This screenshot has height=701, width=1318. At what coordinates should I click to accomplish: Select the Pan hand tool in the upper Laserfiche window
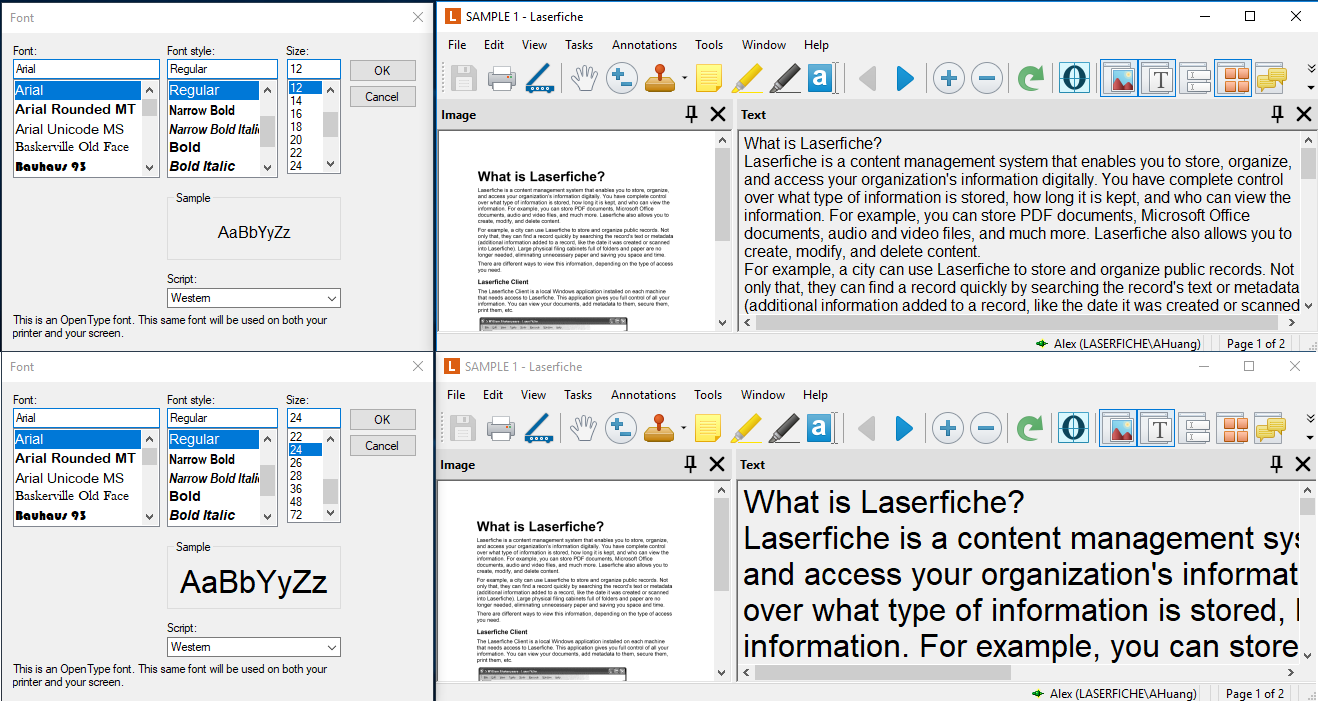point(583,78)
